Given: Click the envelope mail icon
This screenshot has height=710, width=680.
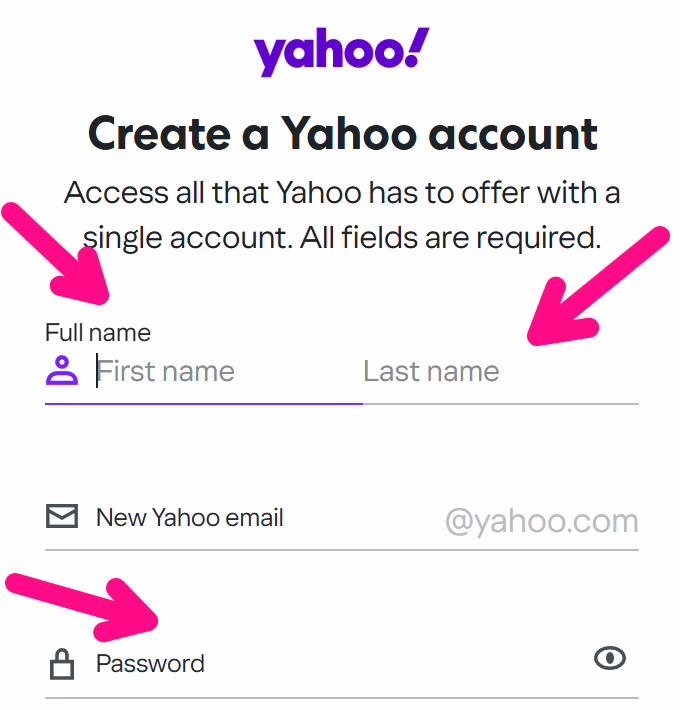Looking at the screenshot, I should pos(62,517).
